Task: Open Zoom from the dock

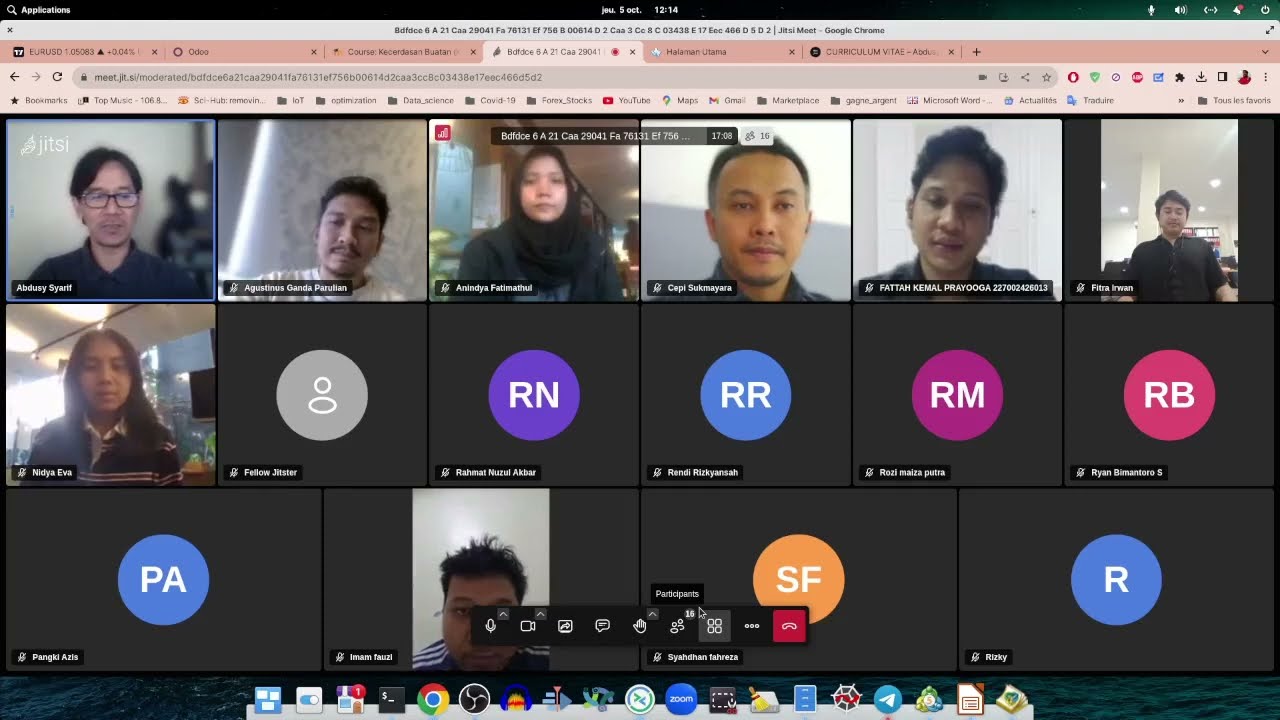Action: click(x=681, y=699)
